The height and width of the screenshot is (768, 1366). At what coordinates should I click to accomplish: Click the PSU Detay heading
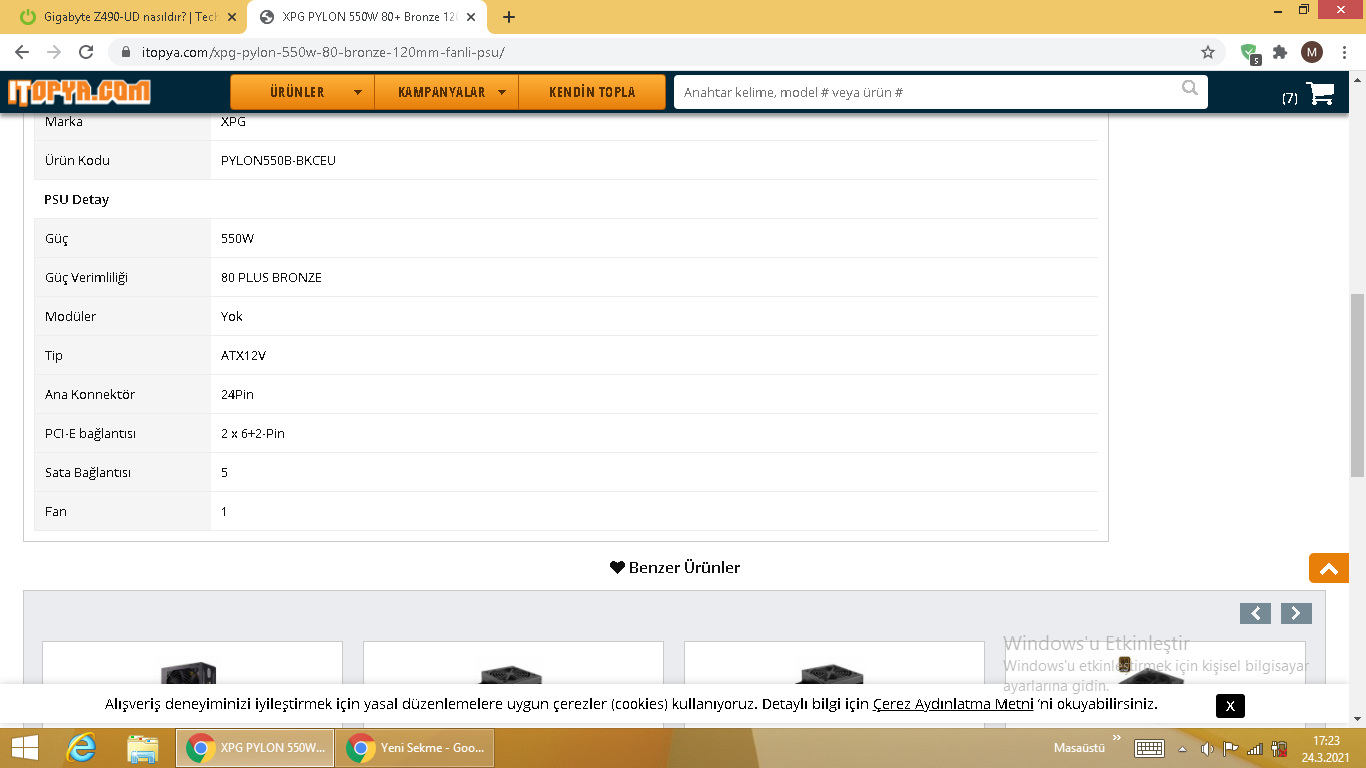(76, 199)
